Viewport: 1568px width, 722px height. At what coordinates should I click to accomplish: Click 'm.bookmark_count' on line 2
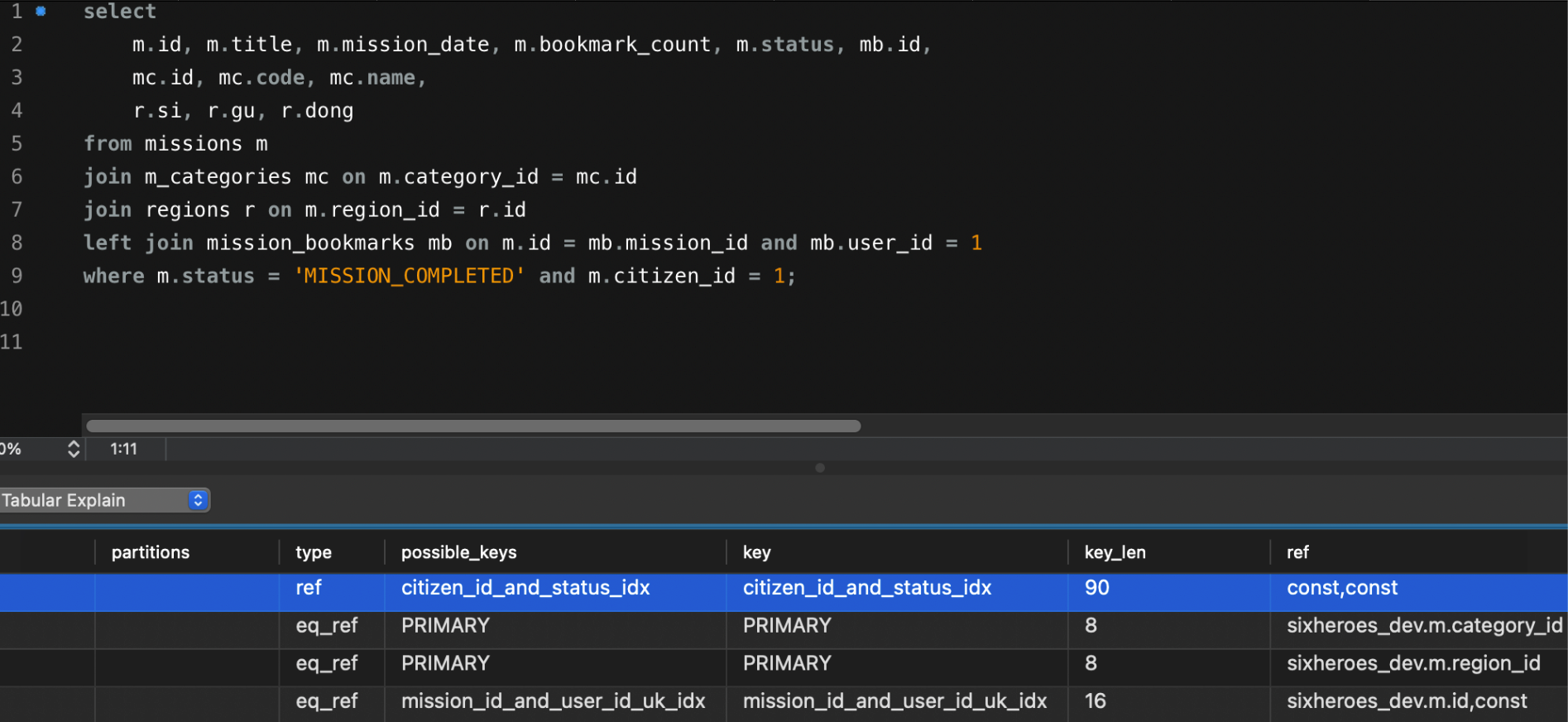pos(612,45)
